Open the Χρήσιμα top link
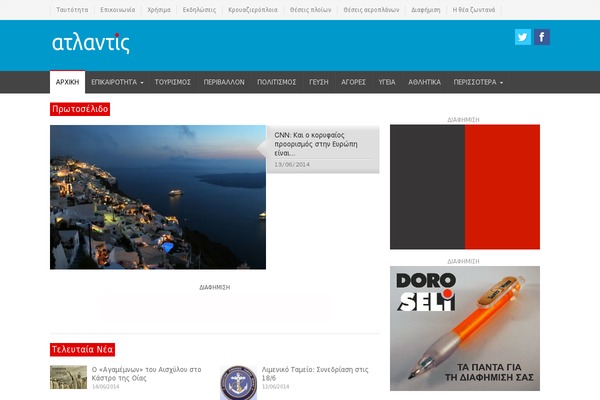Image resolution: width=600 pixels, height=400 pixels. pyautogui.click(x=159, y=10)
